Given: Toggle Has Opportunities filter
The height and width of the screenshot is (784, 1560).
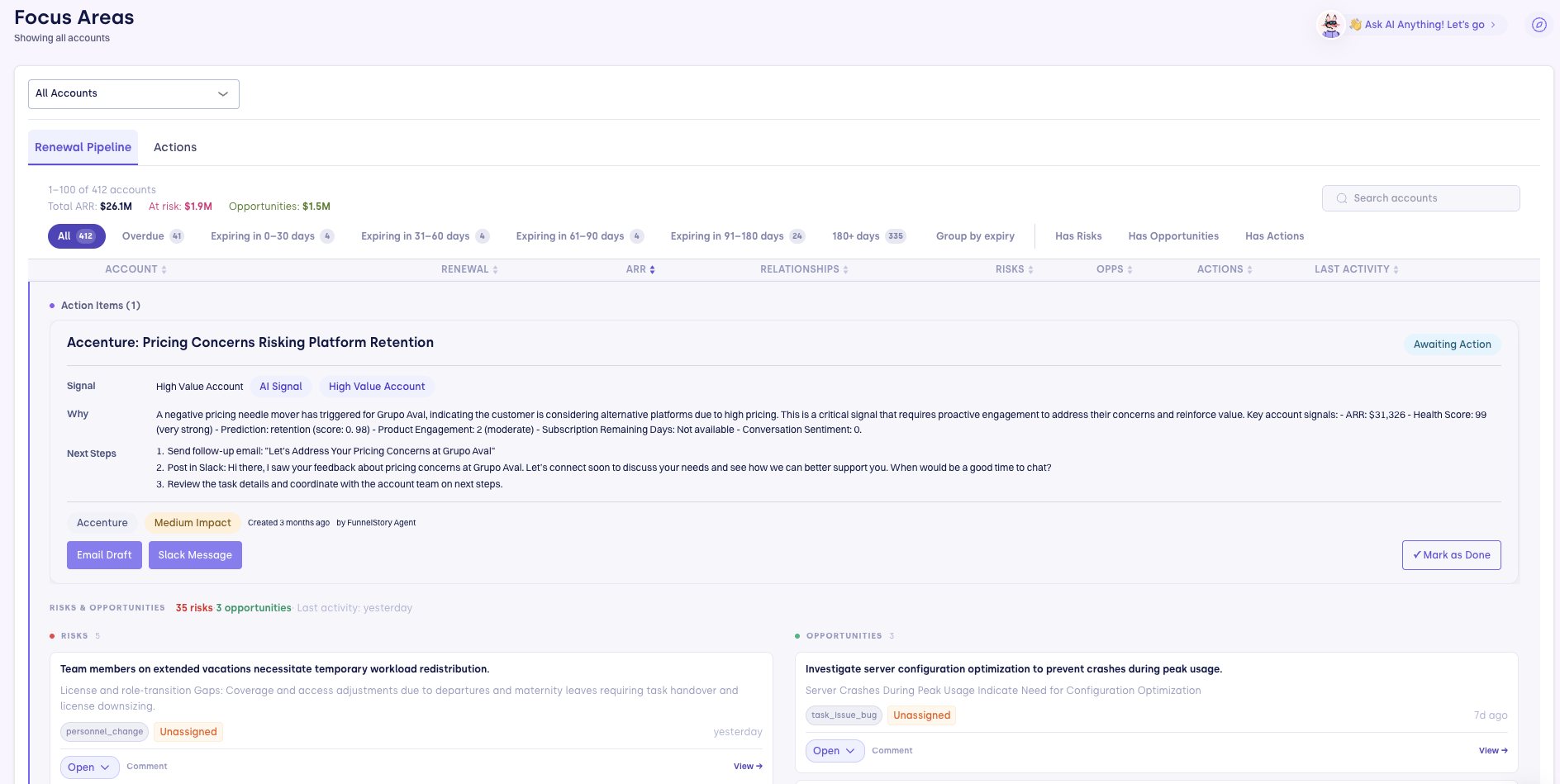Looking at the screenshot, I should tap(1173, 236).
